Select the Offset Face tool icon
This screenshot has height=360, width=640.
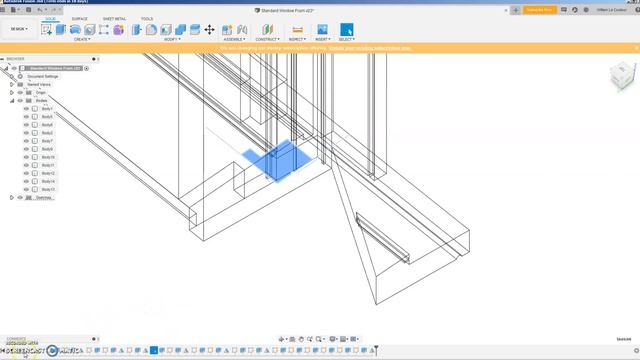[195, 29]
